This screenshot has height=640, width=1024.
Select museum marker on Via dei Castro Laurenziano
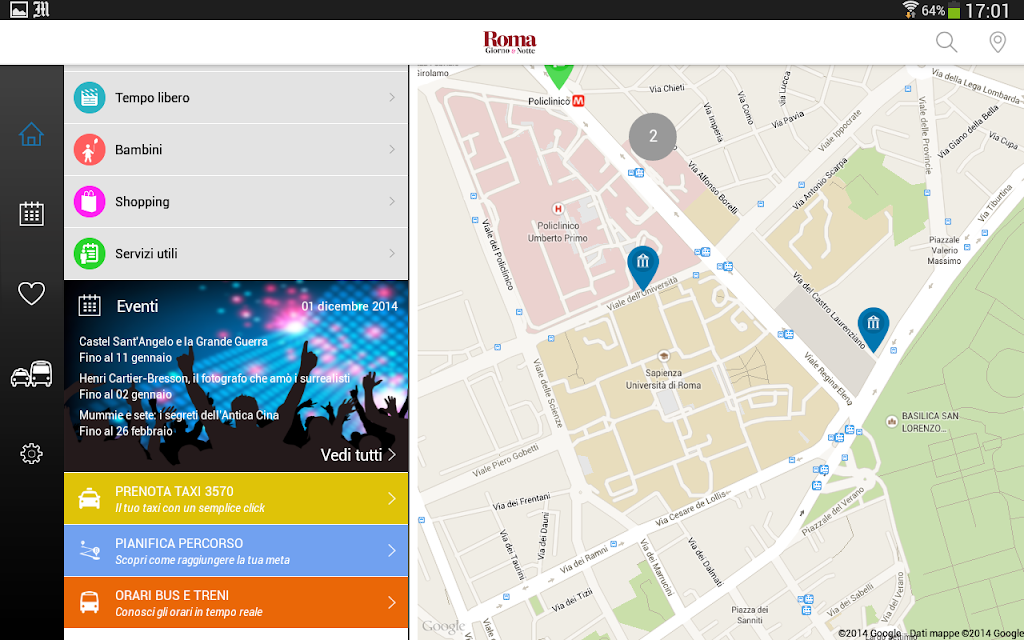coord(873,328)
